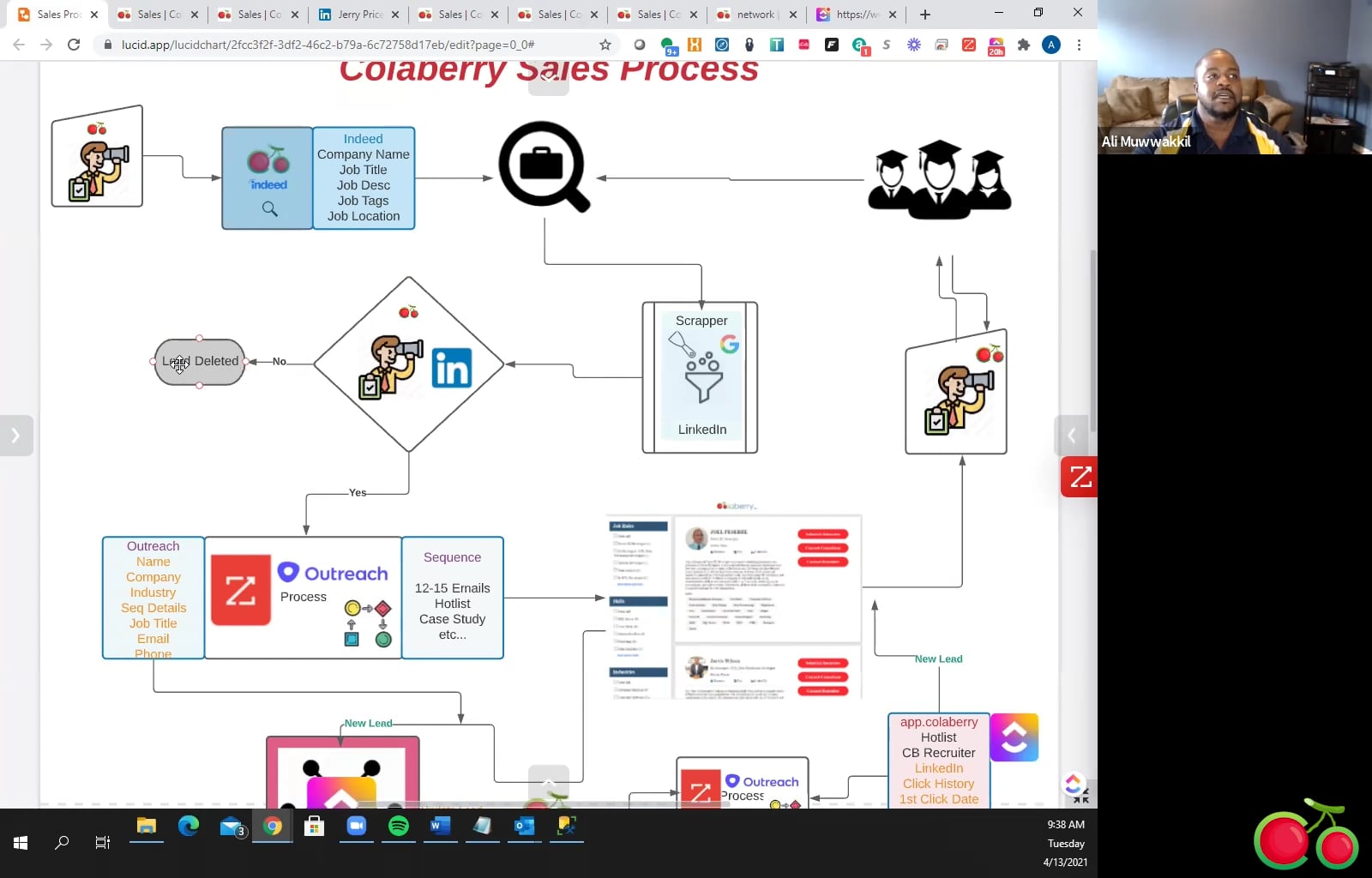
Task: Click the green 'a' extension with red badge
Action: 859,45
